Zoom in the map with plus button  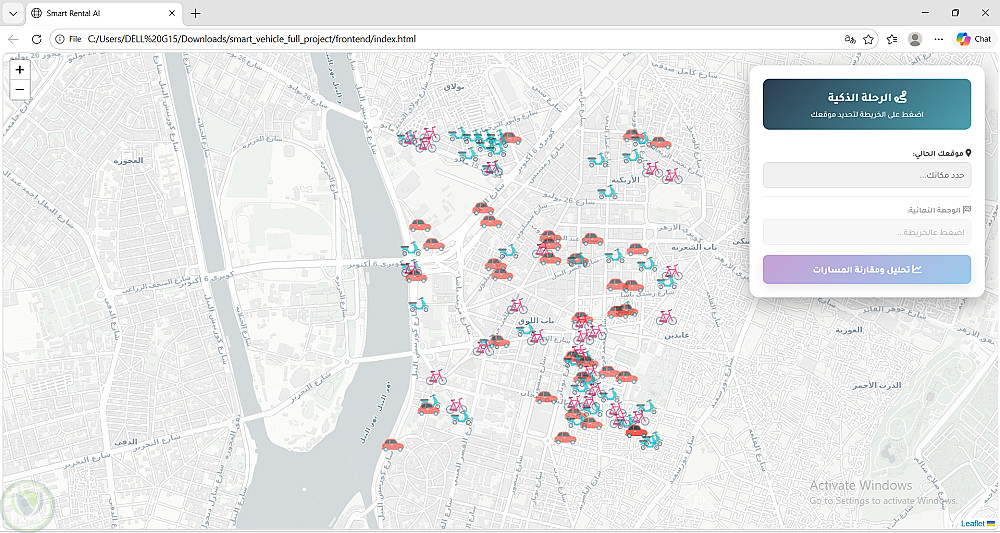(20, 69)
